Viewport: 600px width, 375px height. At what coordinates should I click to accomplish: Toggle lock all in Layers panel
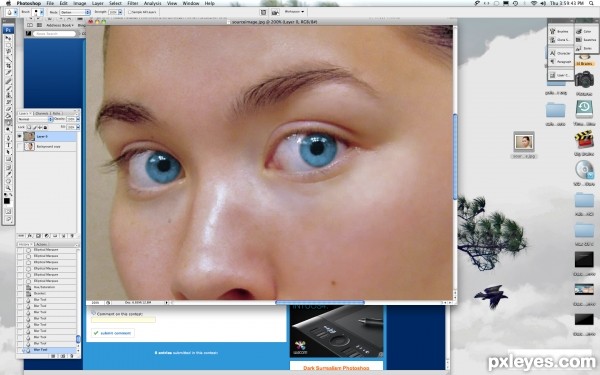[x=46, y=127]
